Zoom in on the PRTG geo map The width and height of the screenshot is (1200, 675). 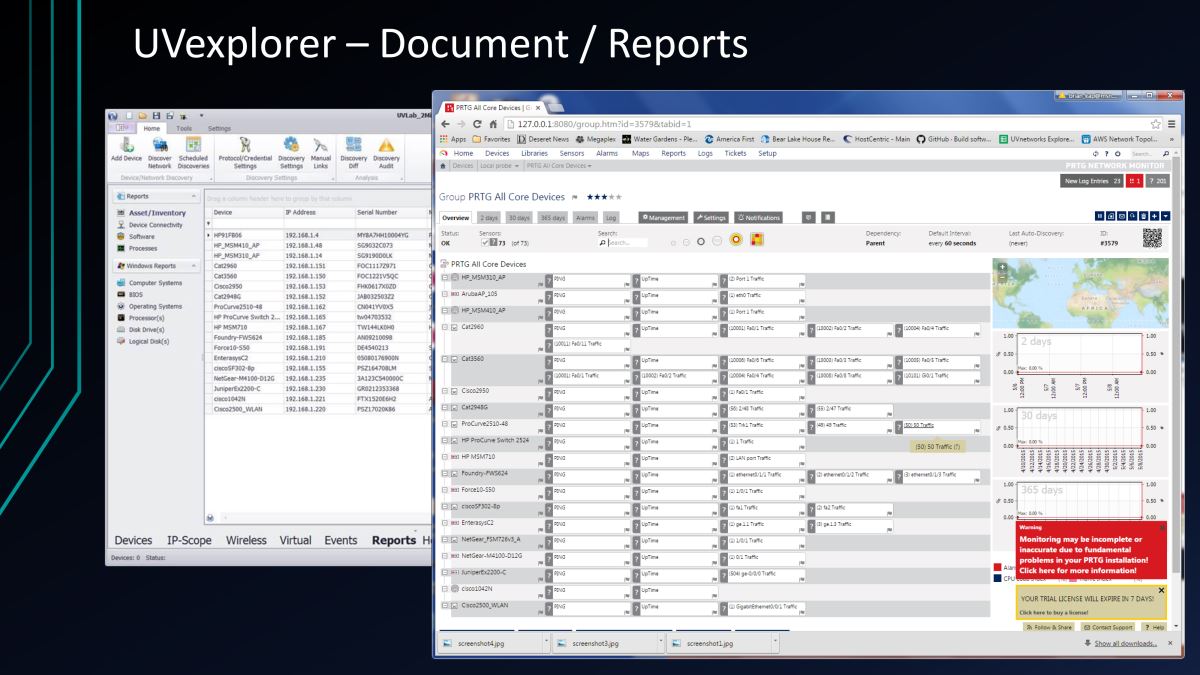[x=1001, y=266]
